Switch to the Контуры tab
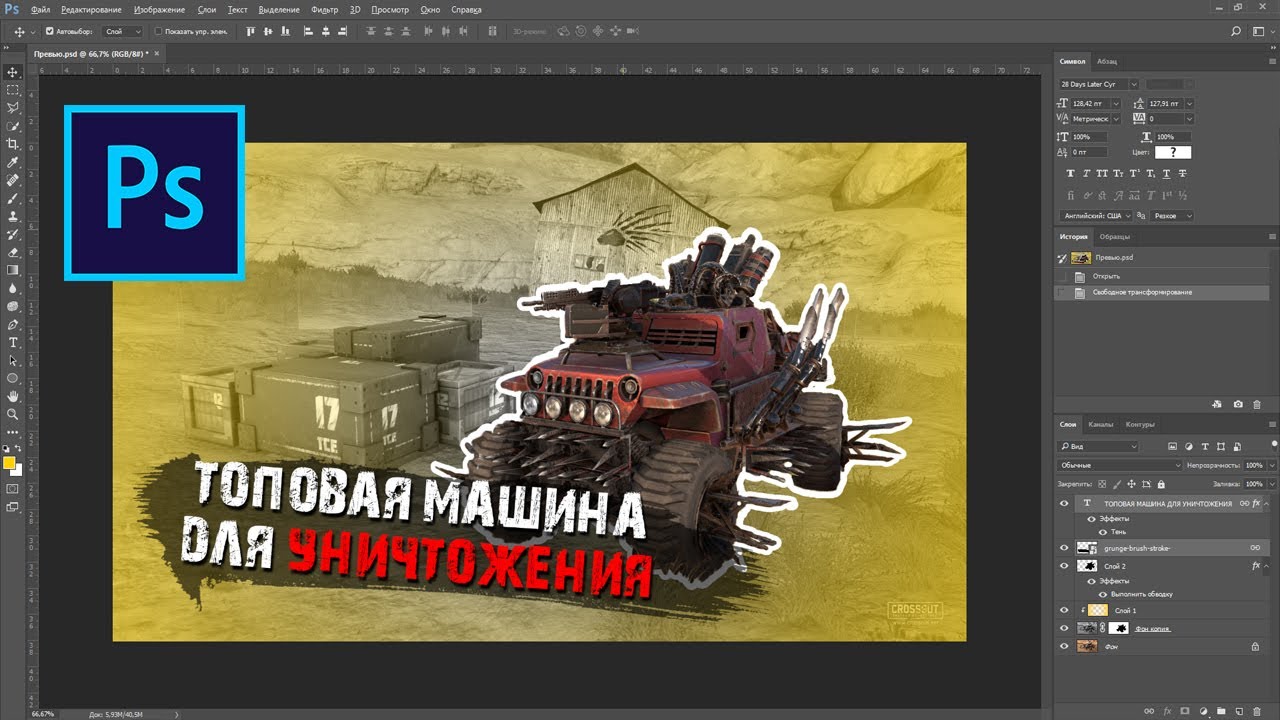Screen dimensions: 1280x720 [x=1139, y=424]
